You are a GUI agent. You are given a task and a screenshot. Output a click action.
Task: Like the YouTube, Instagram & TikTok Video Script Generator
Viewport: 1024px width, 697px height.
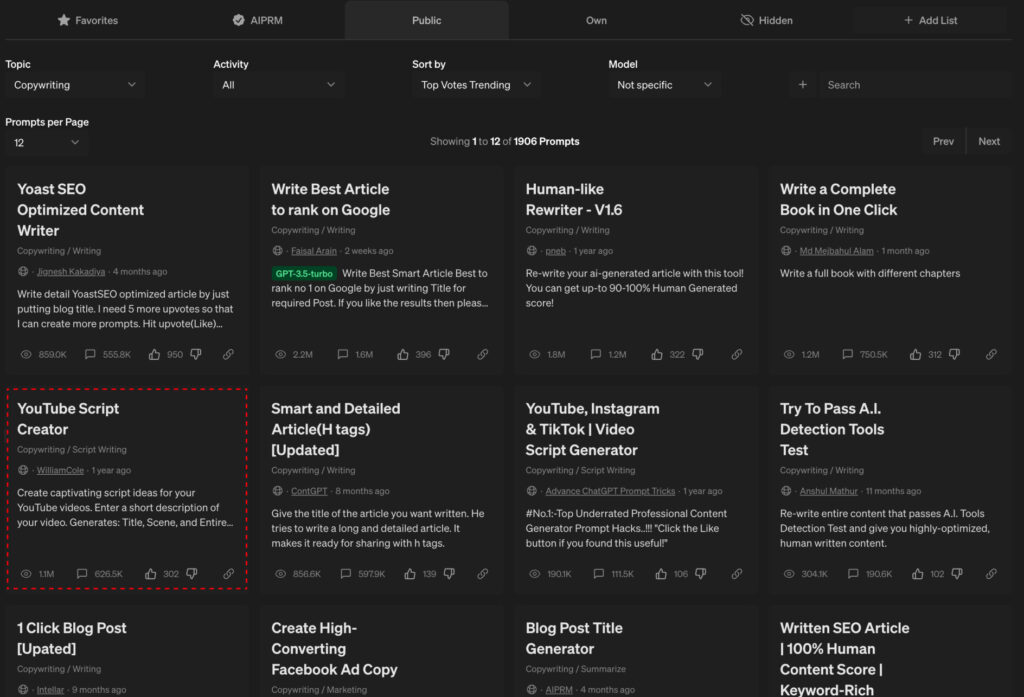tap(662, 574)
